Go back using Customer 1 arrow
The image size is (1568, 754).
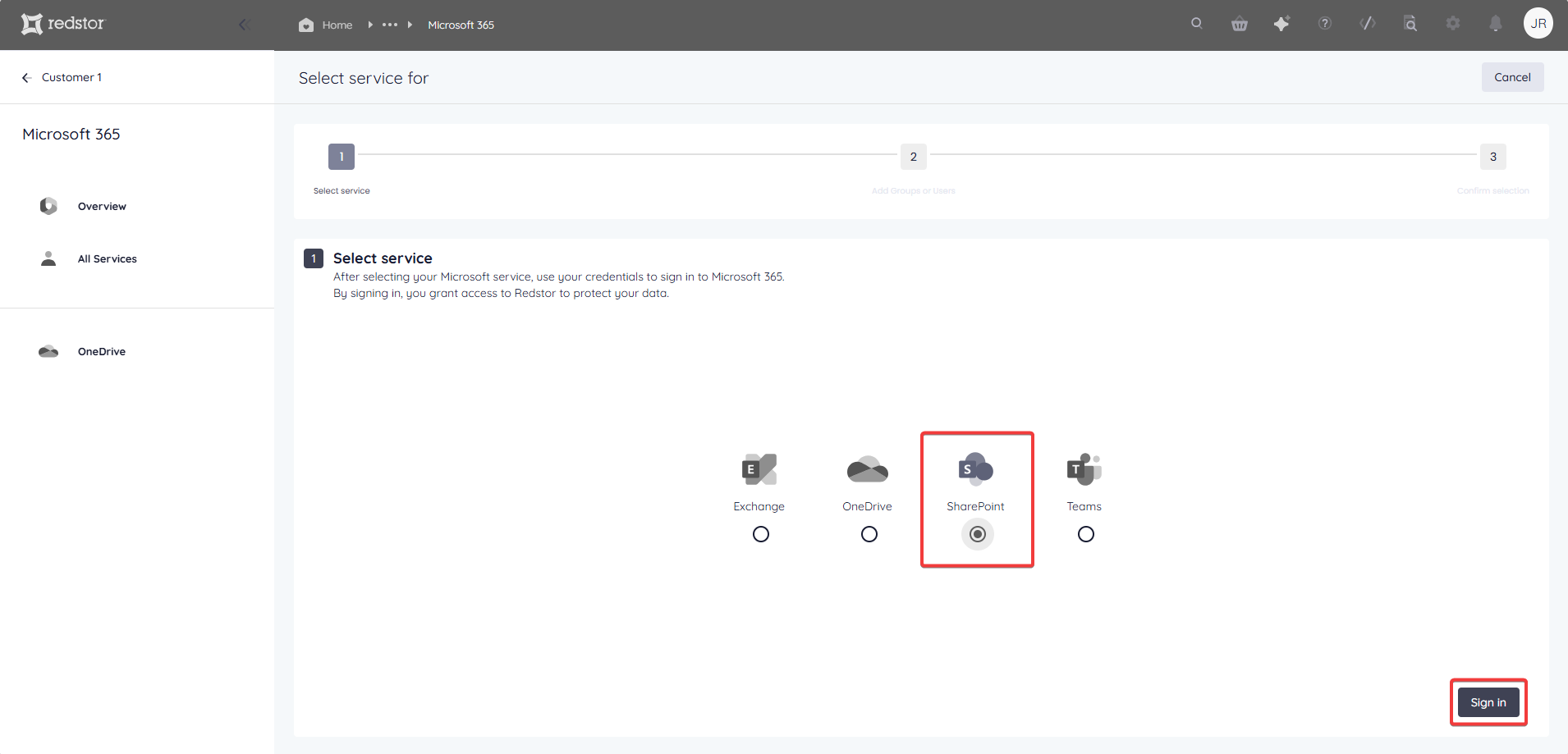pos(26,77)
